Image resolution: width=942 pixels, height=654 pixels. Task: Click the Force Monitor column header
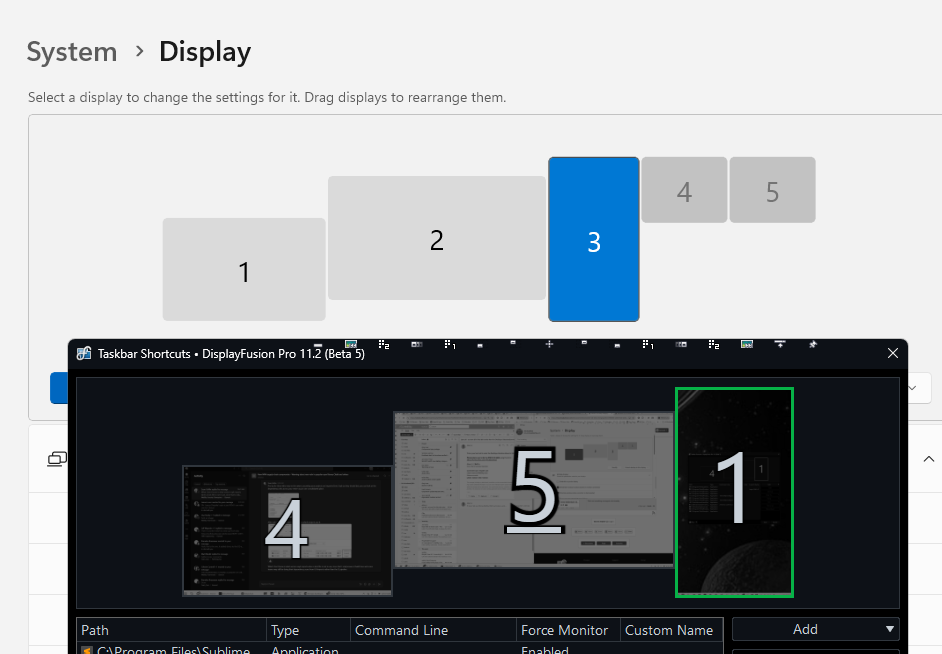[565, 630]
